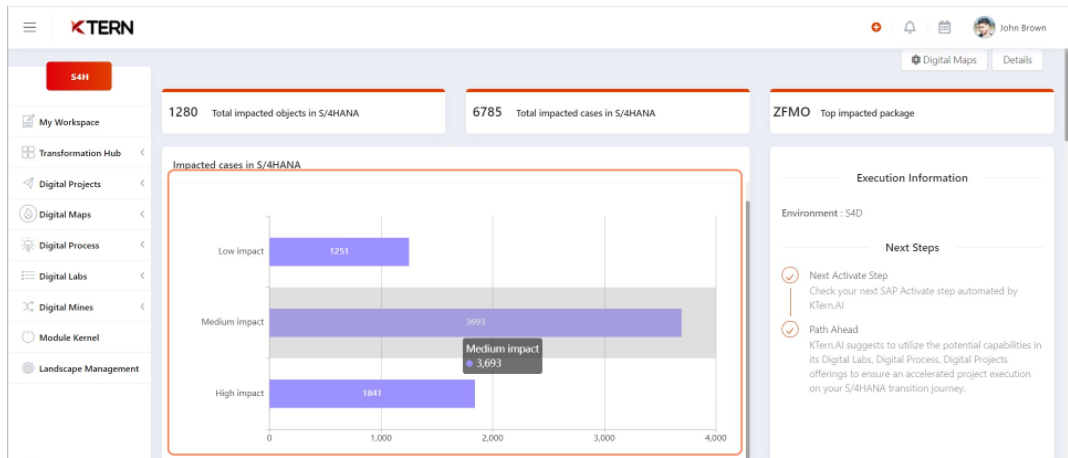Image resolution: width=1068 pixels, height=458 pixels.
Task: Select the Digital Labs menu label
Action: point(63,277)
